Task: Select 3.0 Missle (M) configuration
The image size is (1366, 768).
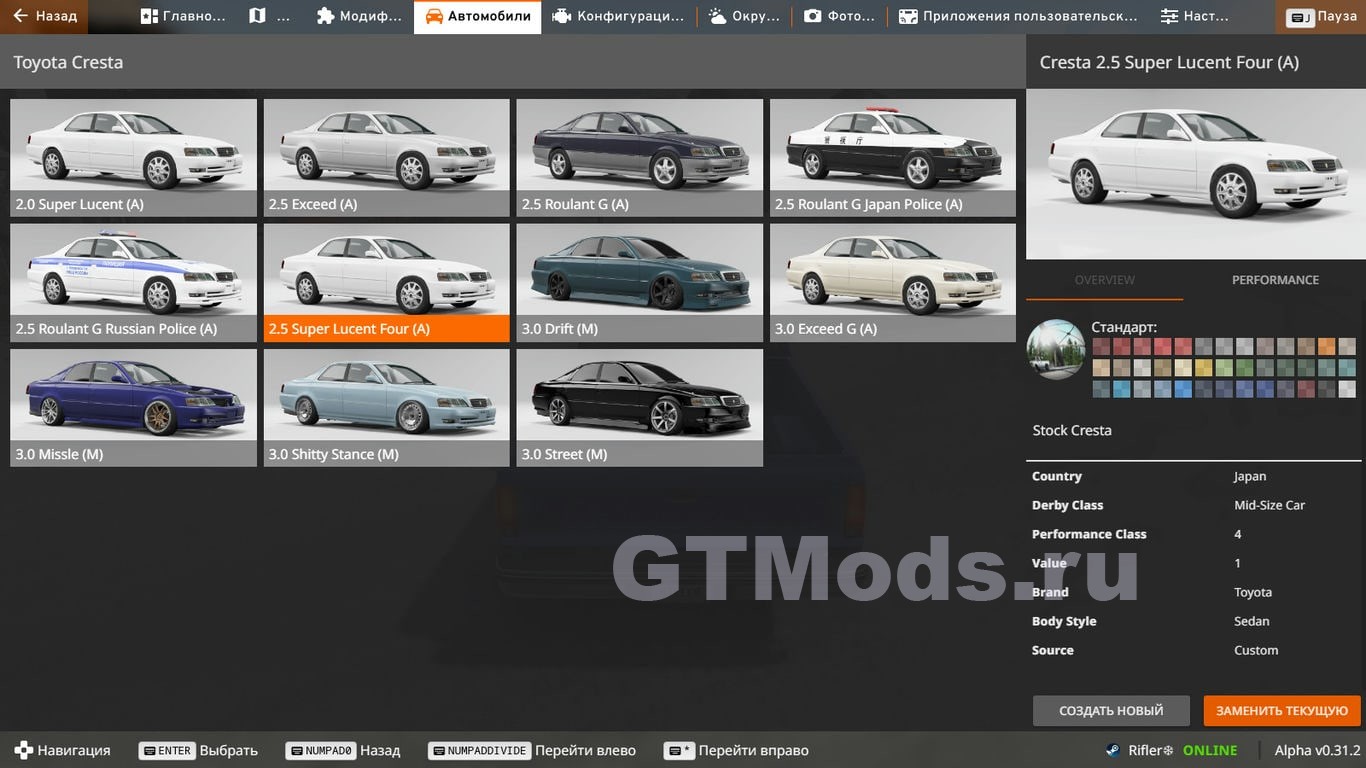Action: [x=133, y=407]
